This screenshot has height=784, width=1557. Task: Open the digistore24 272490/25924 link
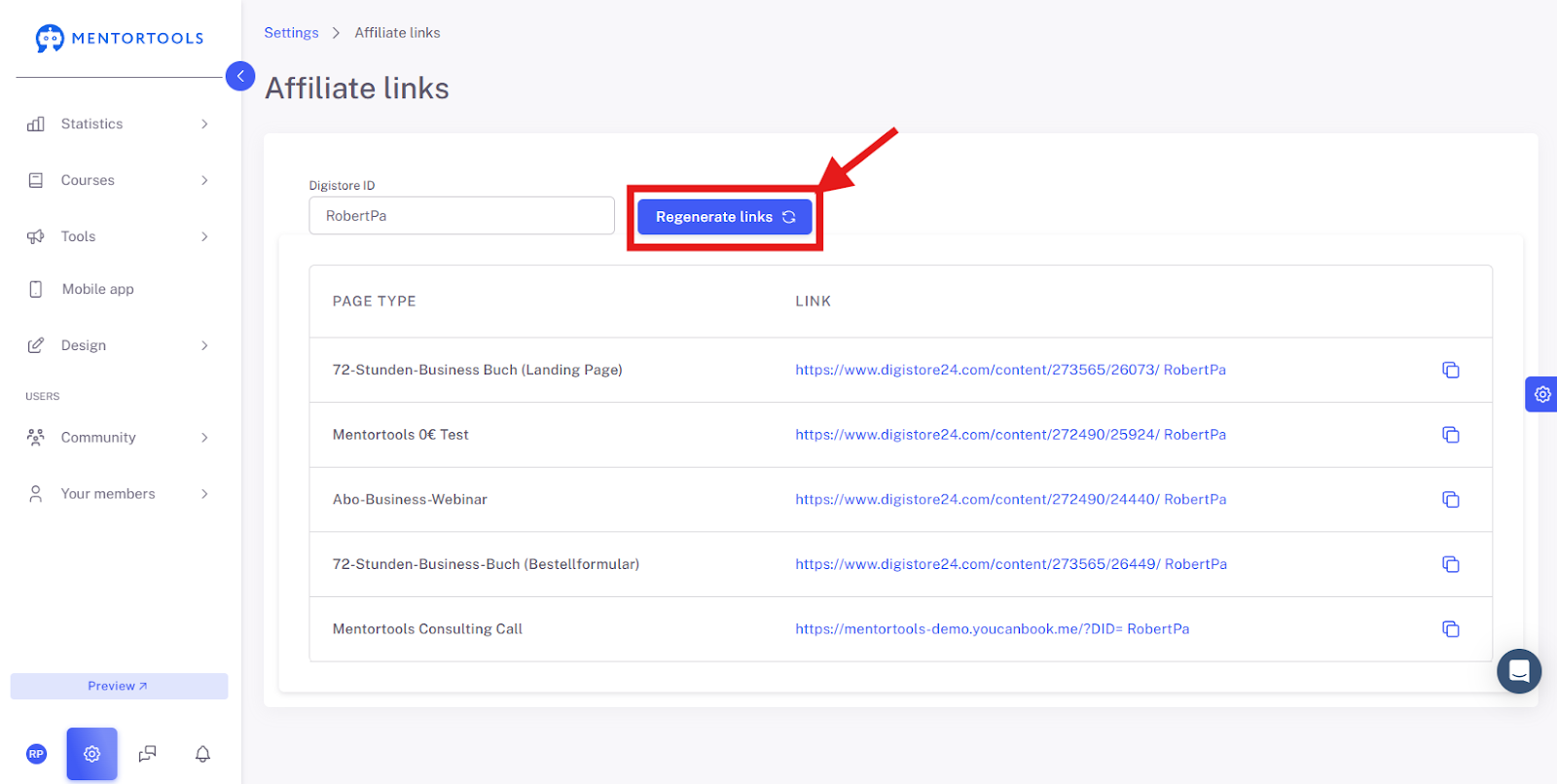pos(1010,435)
